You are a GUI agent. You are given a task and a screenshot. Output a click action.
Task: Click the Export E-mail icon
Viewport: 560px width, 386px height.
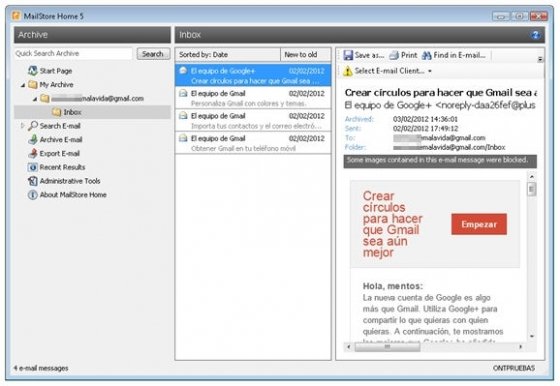point(33,154)
